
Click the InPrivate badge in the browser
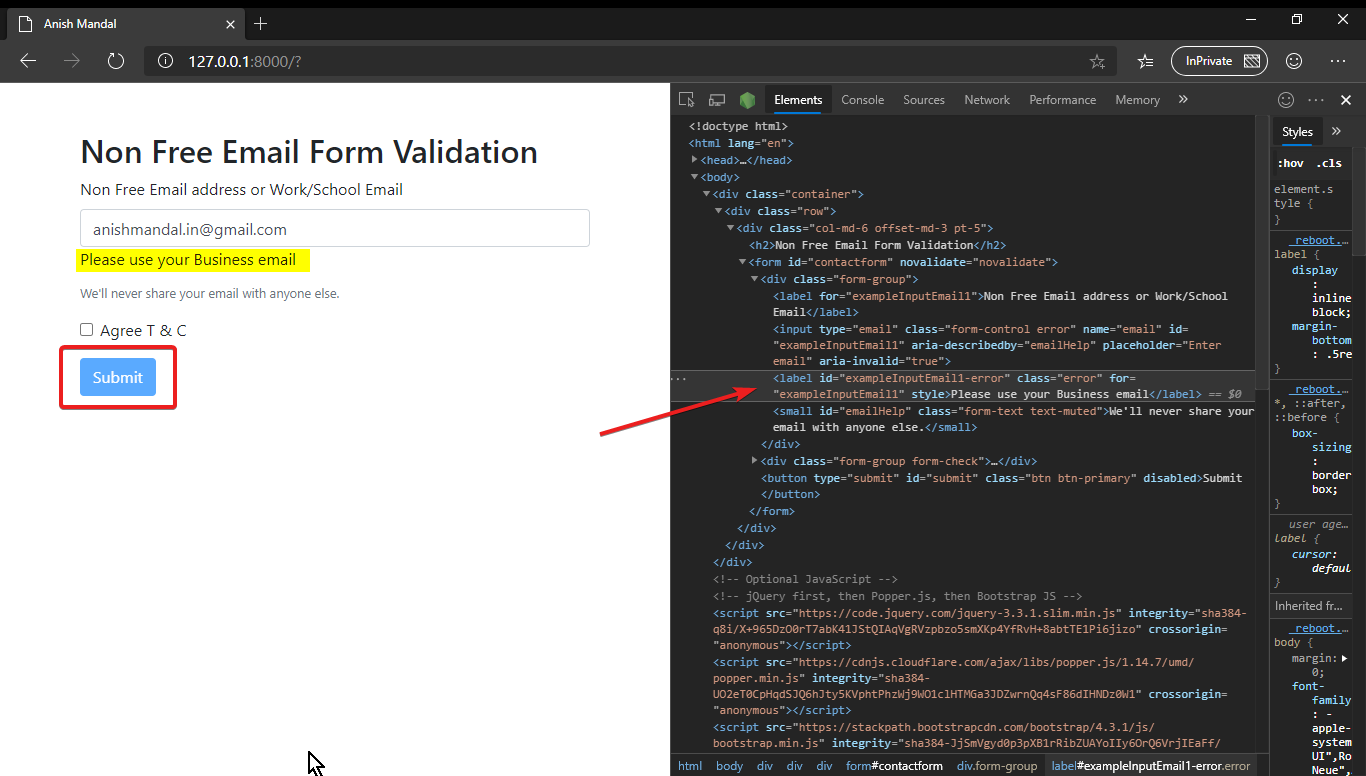point(1219,61)
